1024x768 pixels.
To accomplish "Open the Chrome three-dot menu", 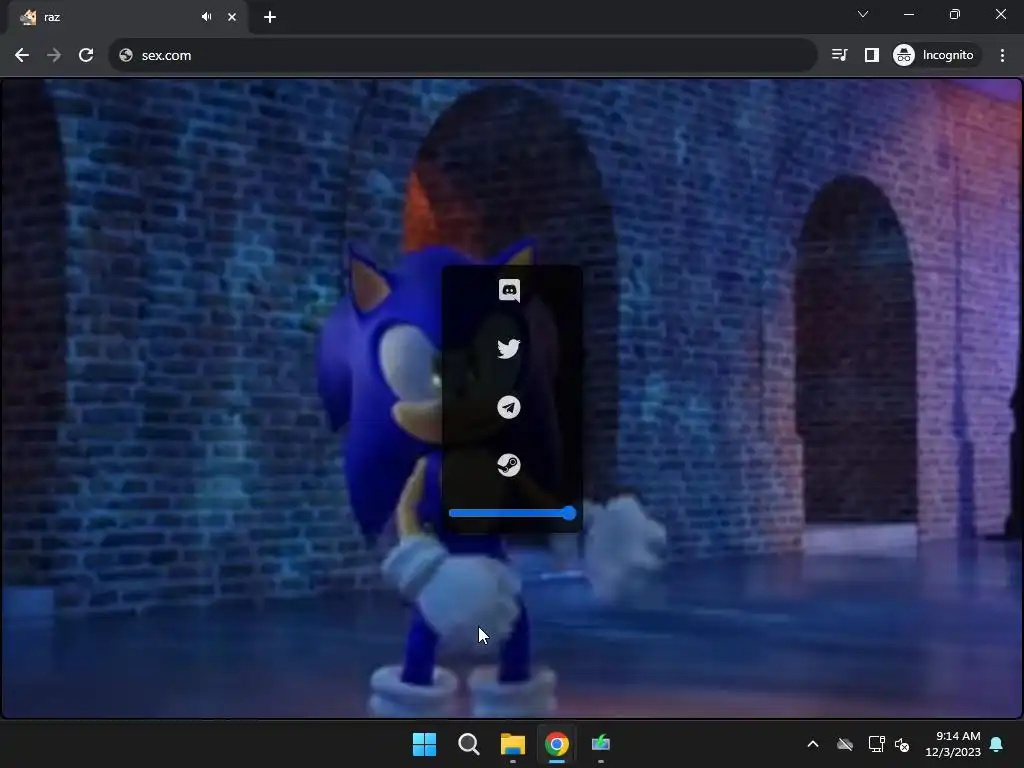I will (x=1002, y=55).
